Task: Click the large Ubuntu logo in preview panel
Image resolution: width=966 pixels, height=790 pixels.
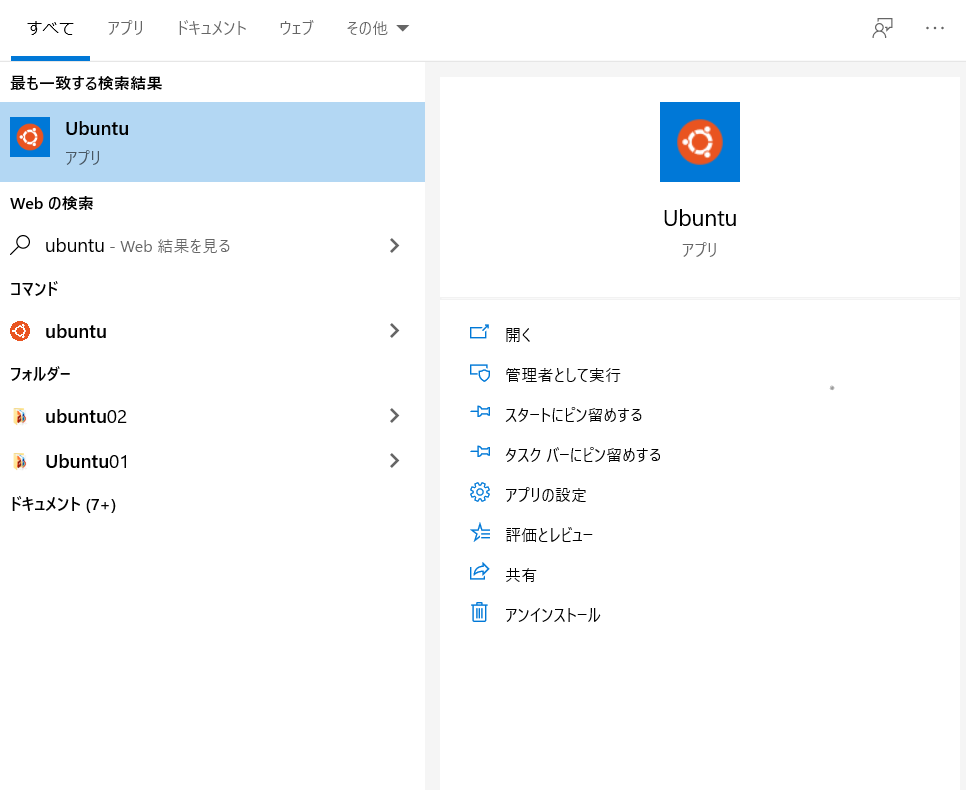Action: click(x=699, y=142)
